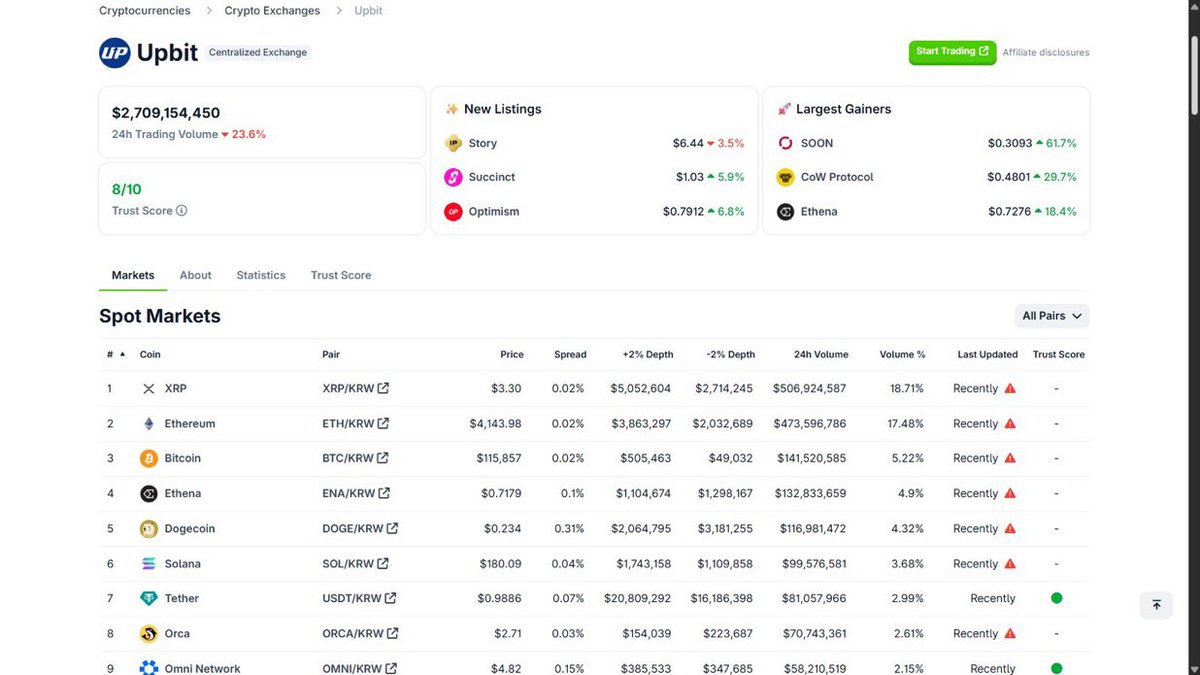Image resolution: width=1200 pixels, height=675 pixels.
Task: Open the All Pairs dropdown
Action: pos(1052,316)
